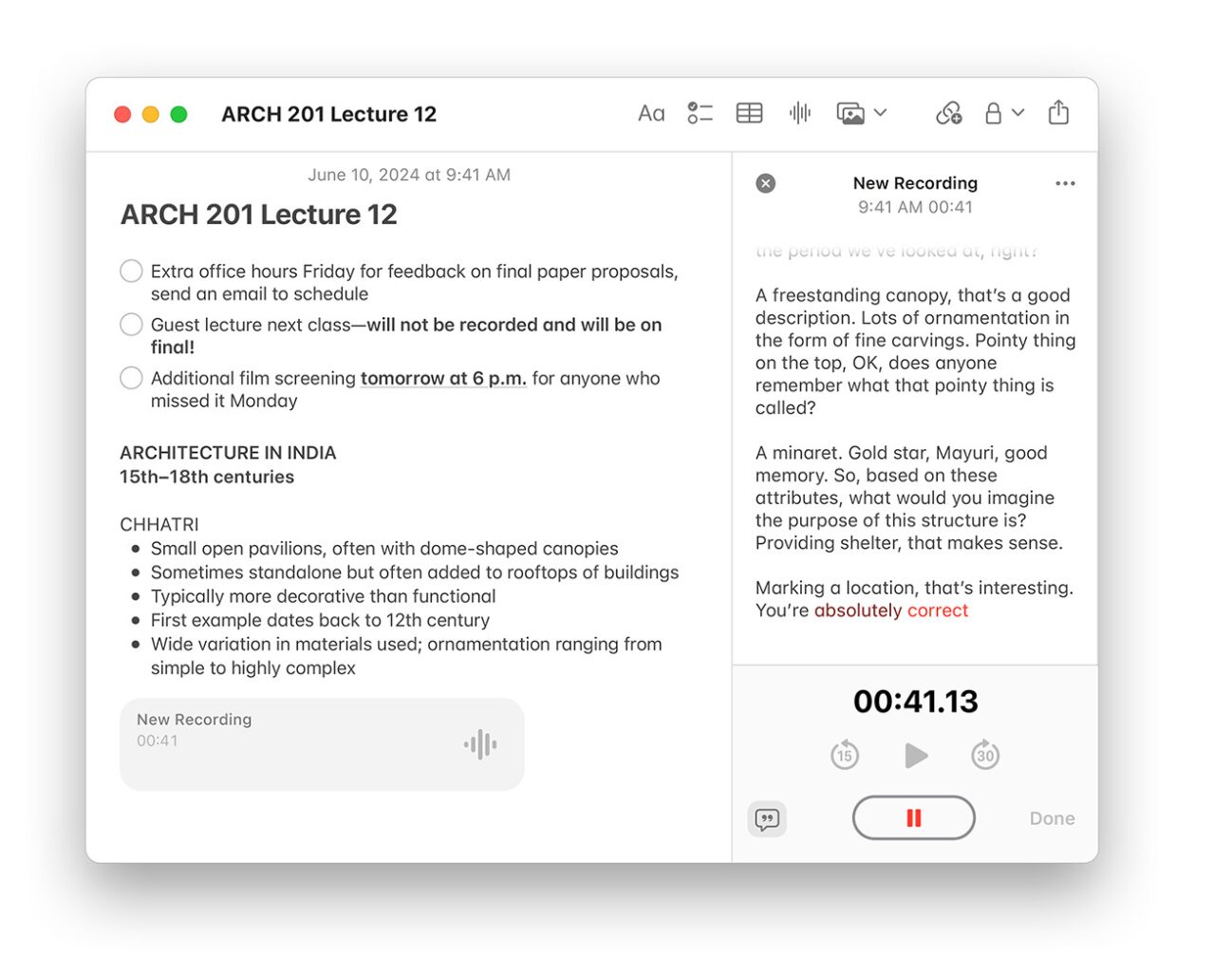Expand the media dropdown chevron
Image resolution: width=1232 pixels, height=957 pixels.
[x=880, y=113]
